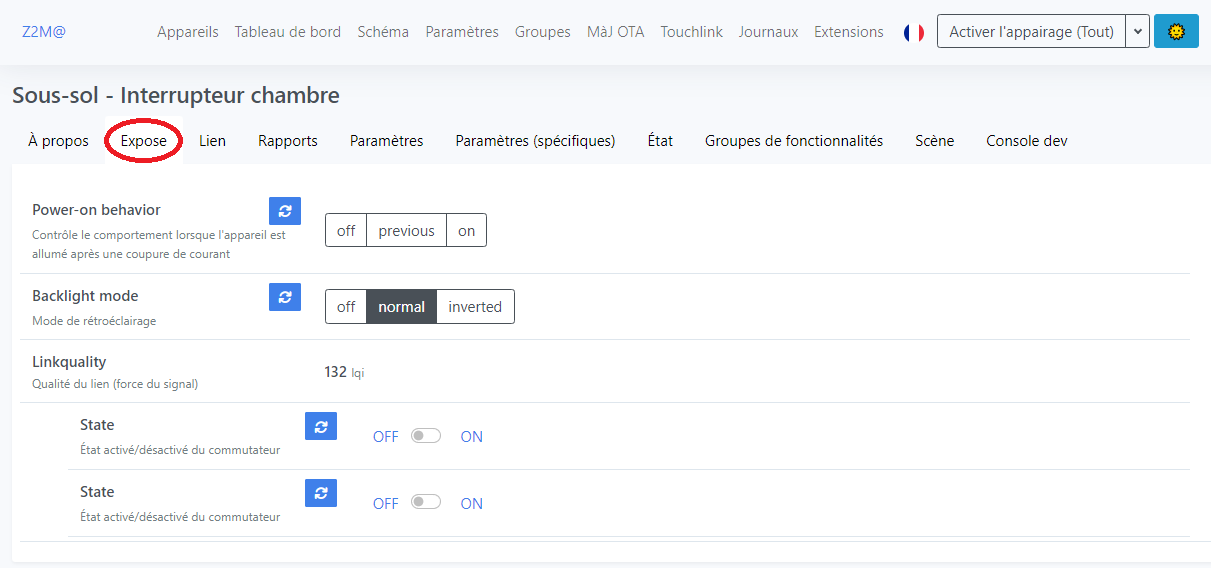The image size is (1211, 568).
Task: Select normal Backlight mode
Action: [402, 307]
